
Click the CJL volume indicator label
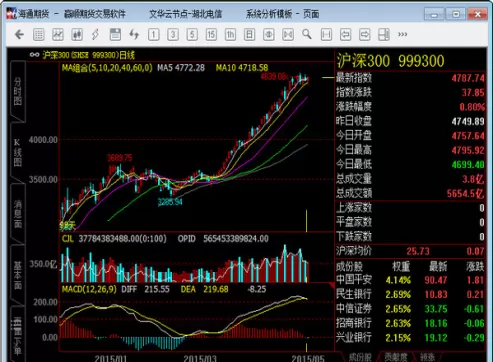[68, 239]
